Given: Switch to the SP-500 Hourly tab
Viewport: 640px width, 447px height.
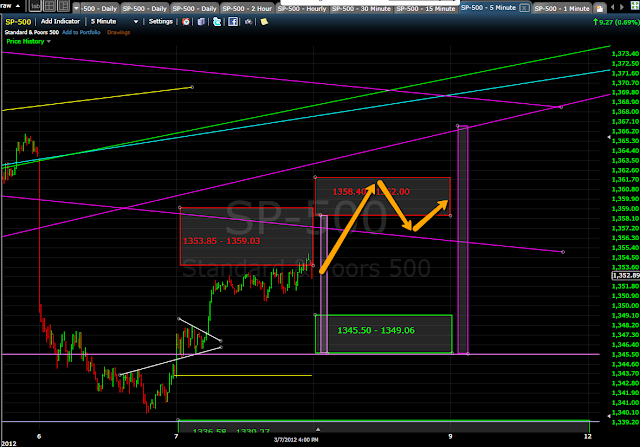Looking at the screenshot, I should click(302, 9).
